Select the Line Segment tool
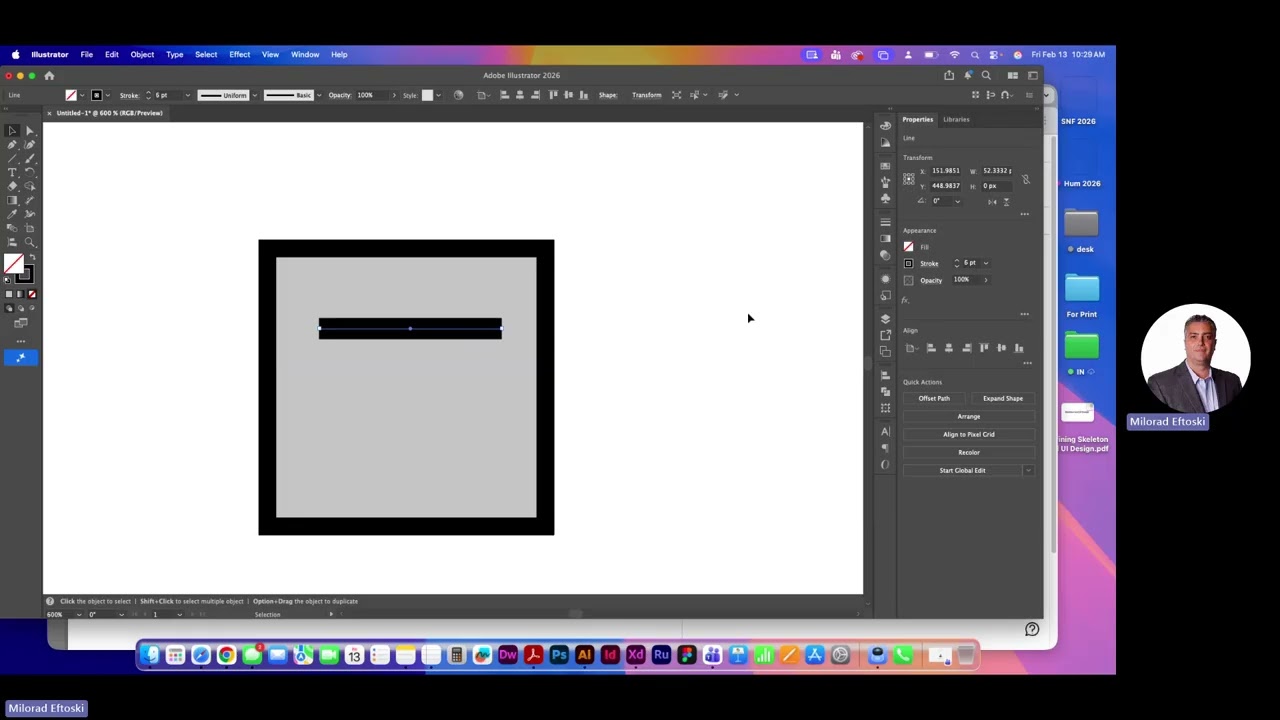This screenshot has width=1280, height=720. click(x=12, y=158)
